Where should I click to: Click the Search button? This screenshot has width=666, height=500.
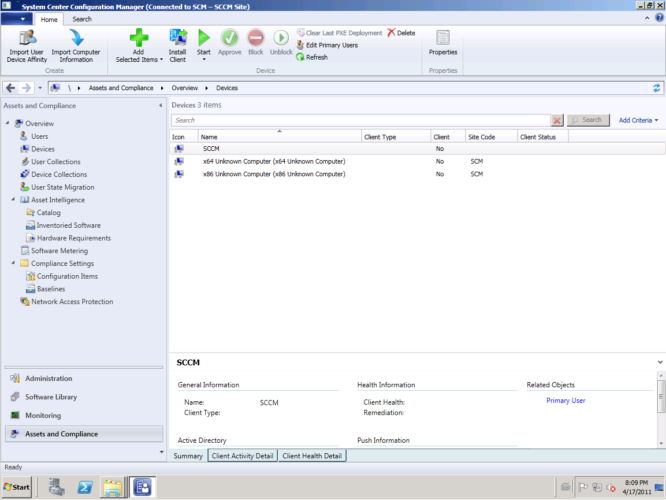coord(588,120)
